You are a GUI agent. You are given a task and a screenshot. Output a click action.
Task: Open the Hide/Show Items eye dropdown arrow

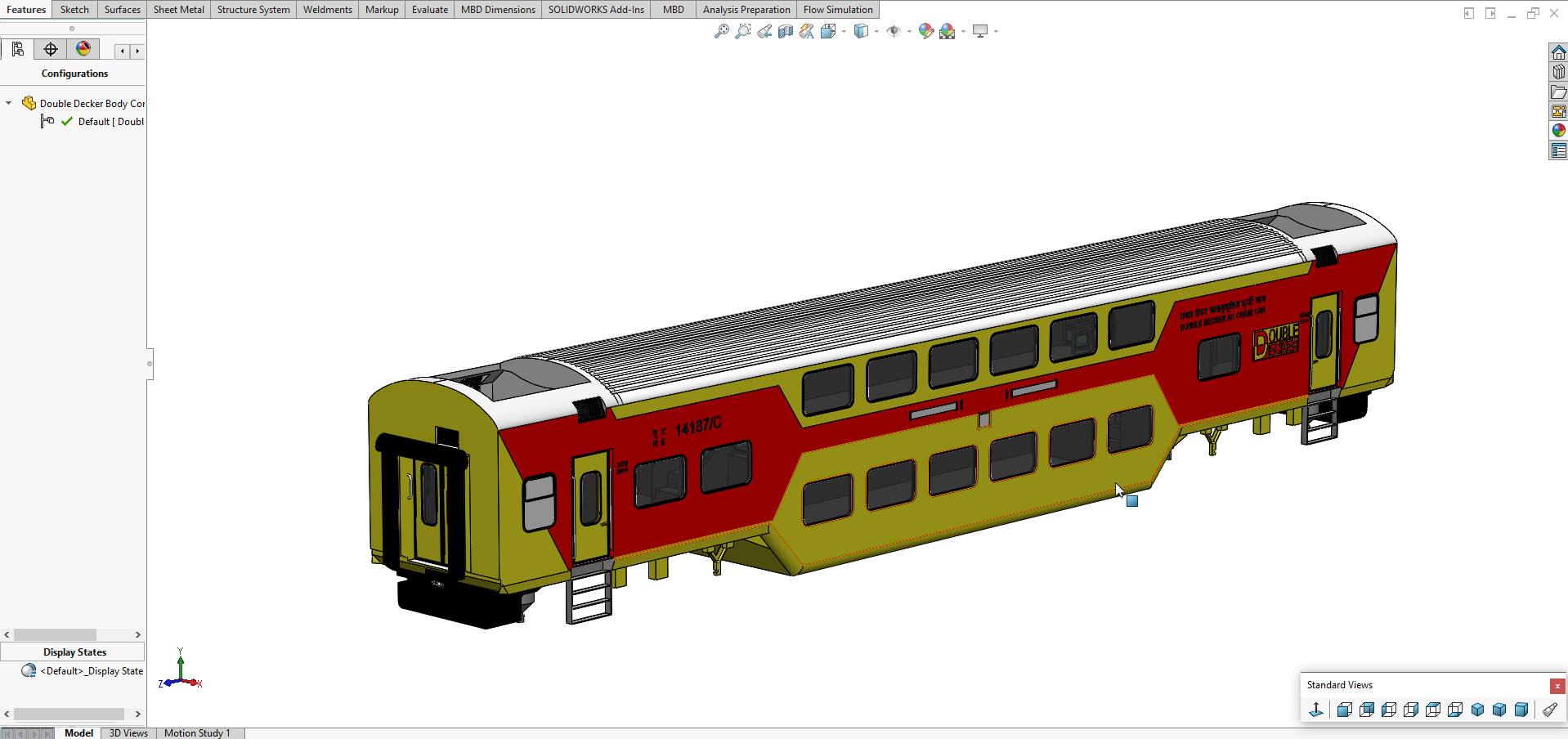[x=909, y=32]
